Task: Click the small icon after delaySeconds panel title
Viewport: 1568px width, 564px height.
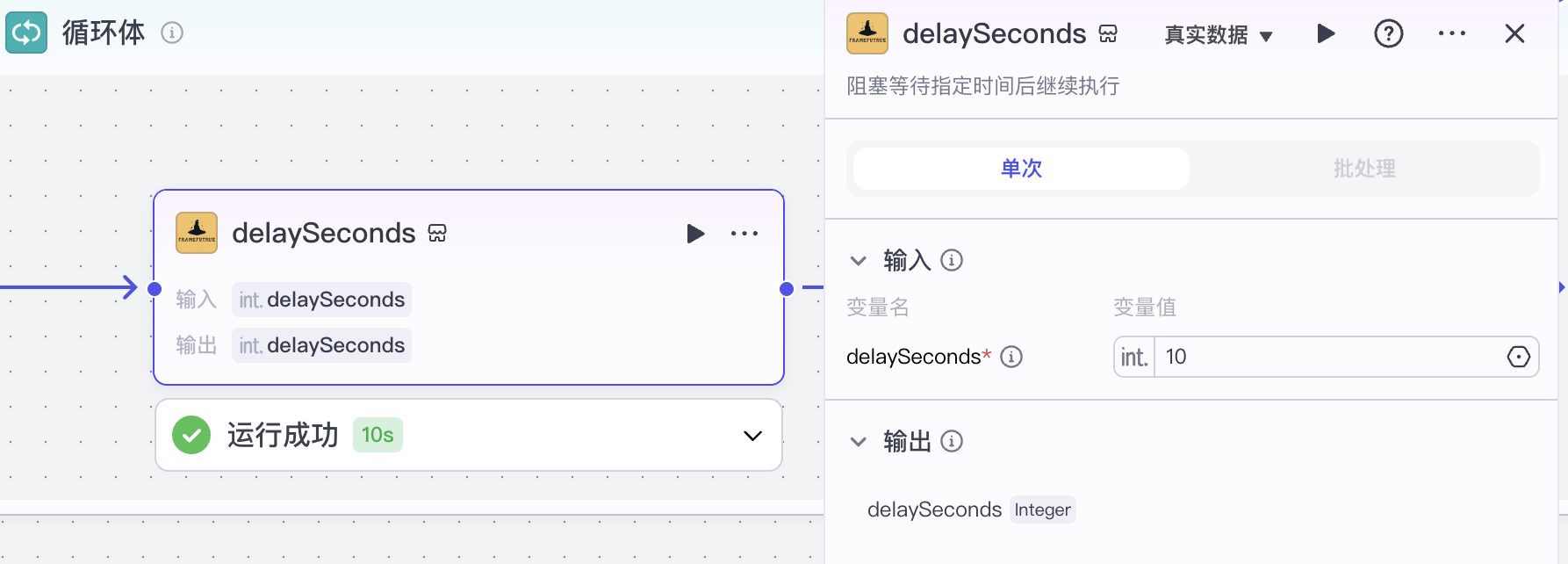Action: click(x=1110, y=33)
